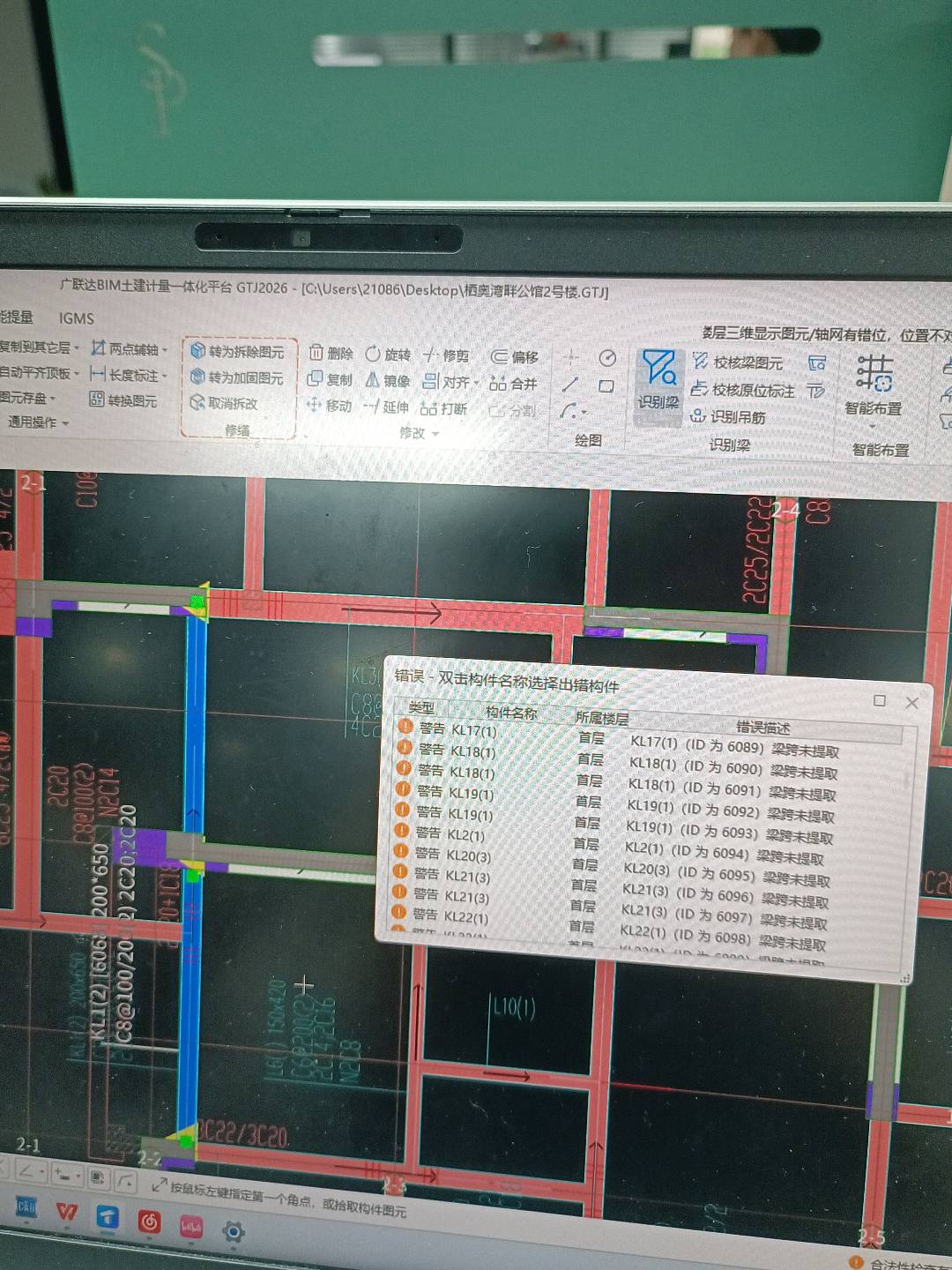The width and height of the screenshot is (952, 1270).
Task: Select the straight line drawing tool
Action: (x=569, y=385)
